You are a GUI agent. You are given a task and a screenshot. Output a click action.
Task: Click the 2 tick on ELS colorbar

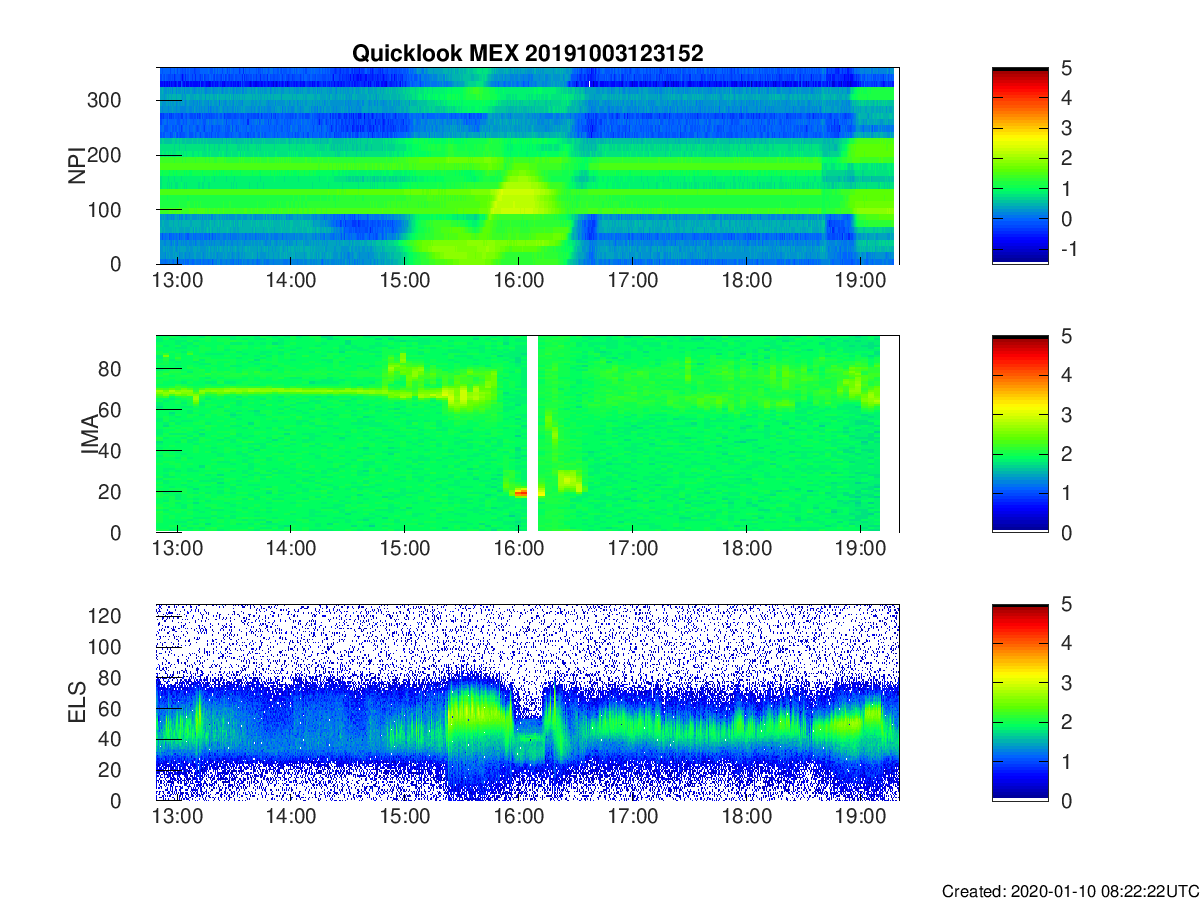click(x=1065, y=722)
